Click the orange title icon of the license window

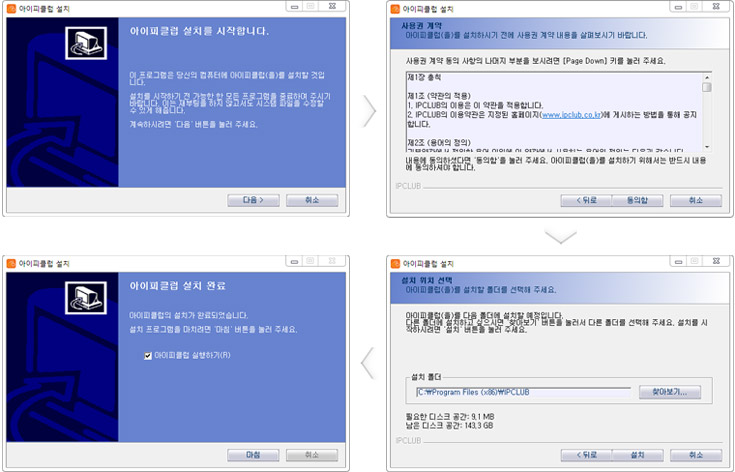395,9
